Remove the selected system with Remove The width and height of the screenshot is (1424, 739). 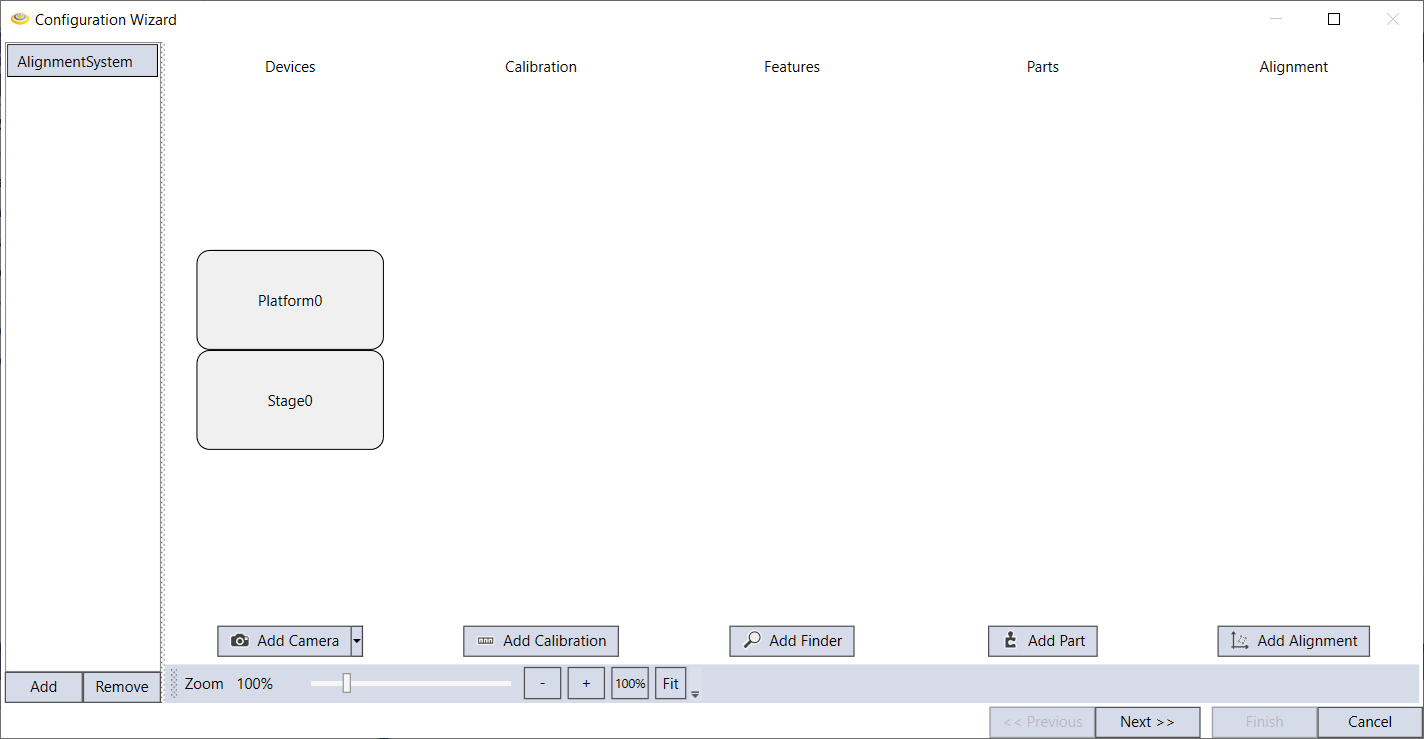[x=122, y=687]
